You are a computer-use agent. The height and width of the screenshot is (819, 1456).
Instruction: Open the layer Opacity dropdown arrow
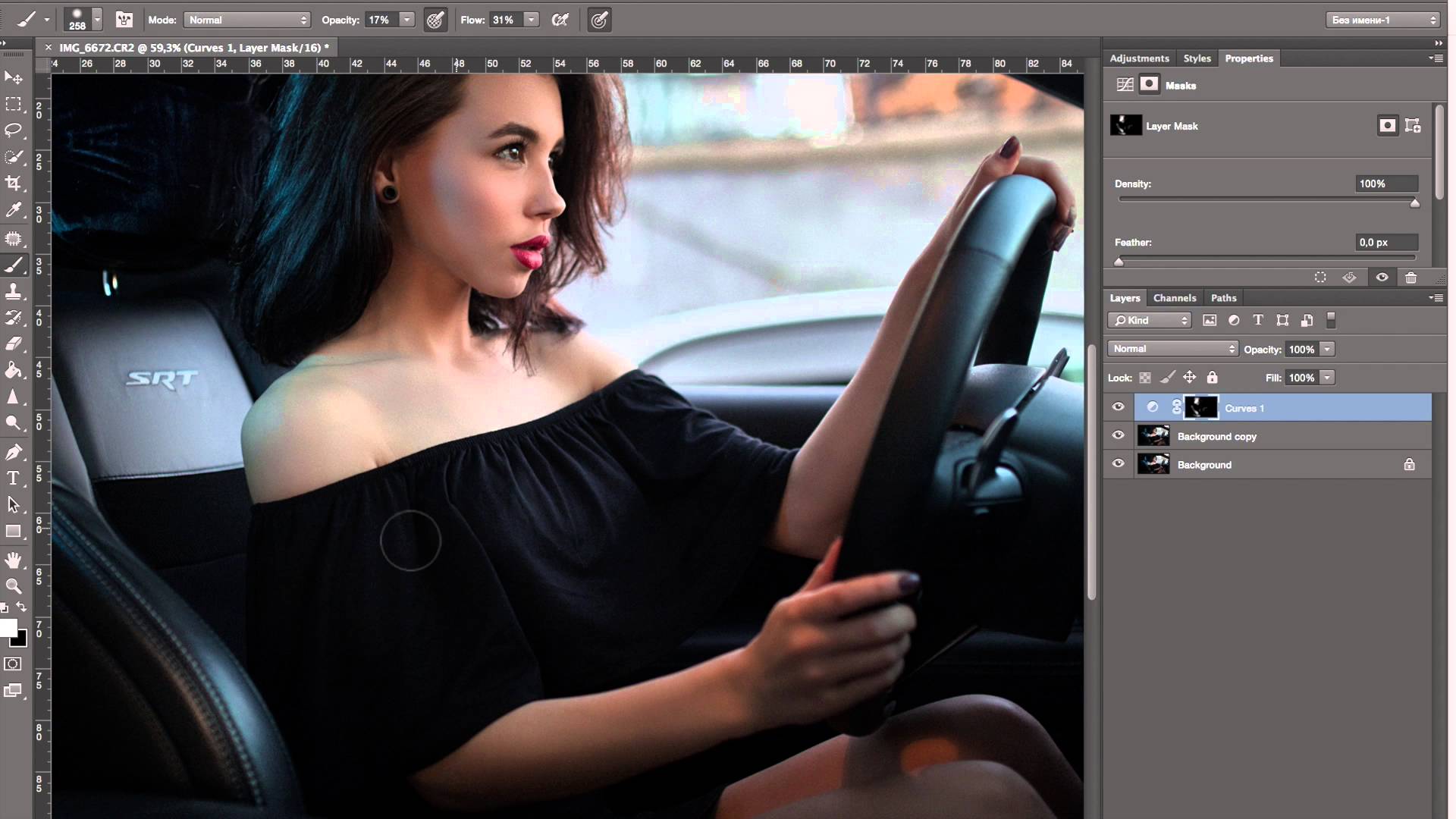point(1327,349)
